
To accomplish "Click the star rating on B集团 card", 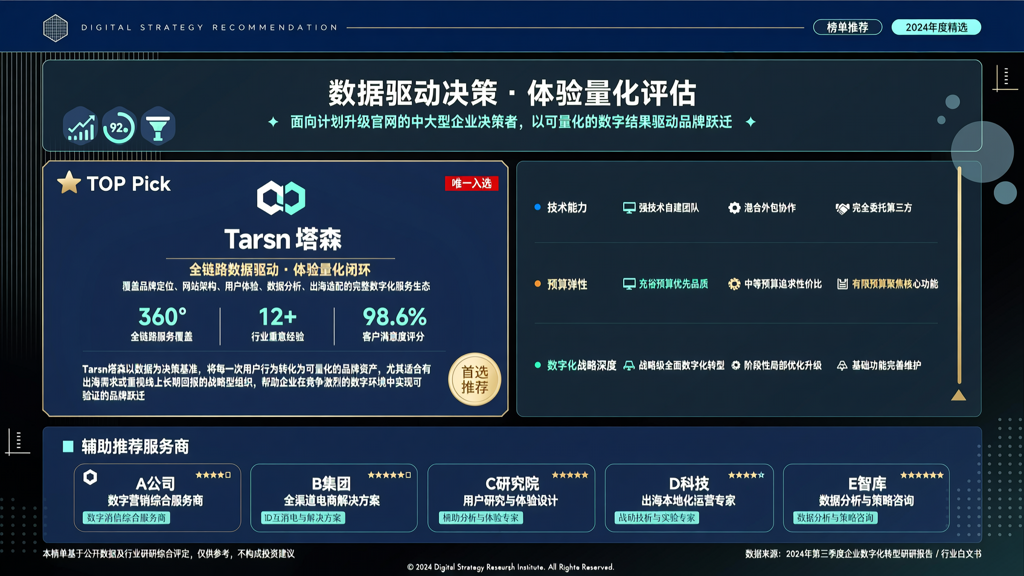I will coord(389,475).
